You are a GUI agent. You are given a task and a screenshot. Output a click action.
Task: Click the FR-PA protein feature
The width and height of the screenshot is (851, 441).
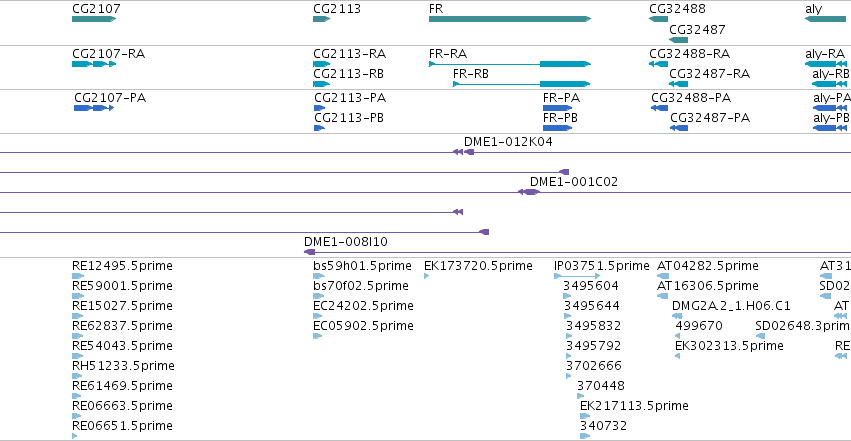click(557, 108)
